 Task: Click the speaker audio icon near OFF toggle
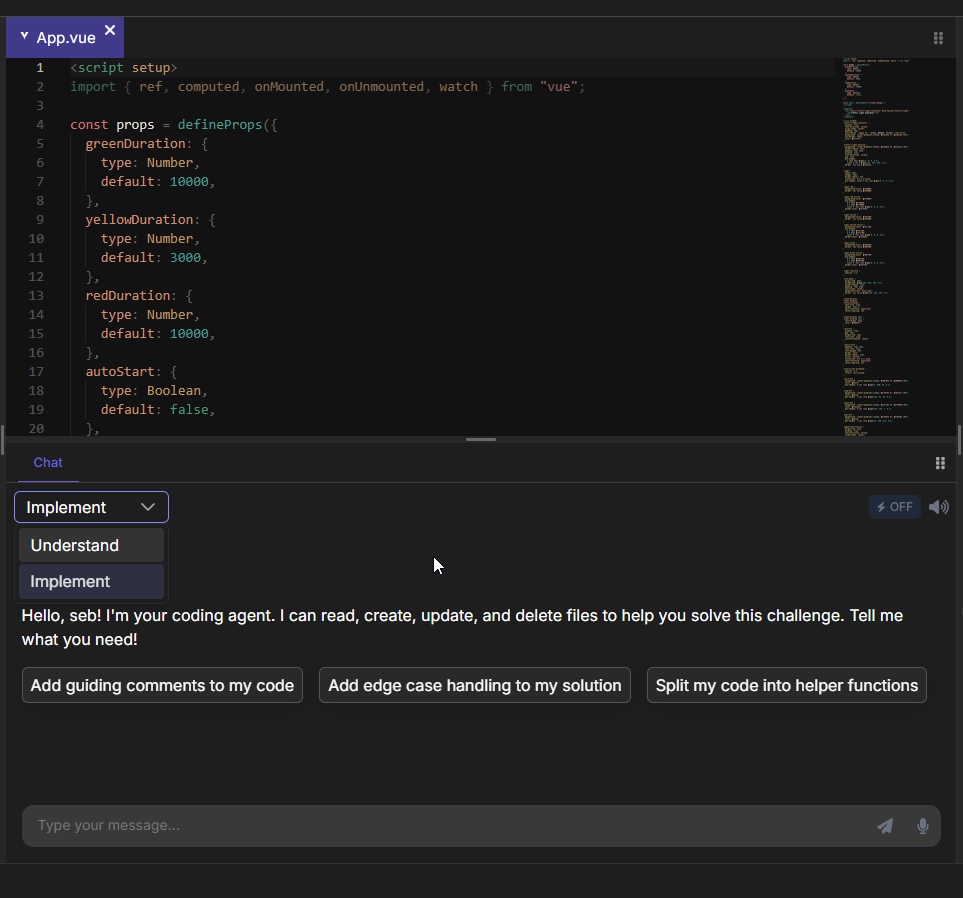(x=938, y=506)
